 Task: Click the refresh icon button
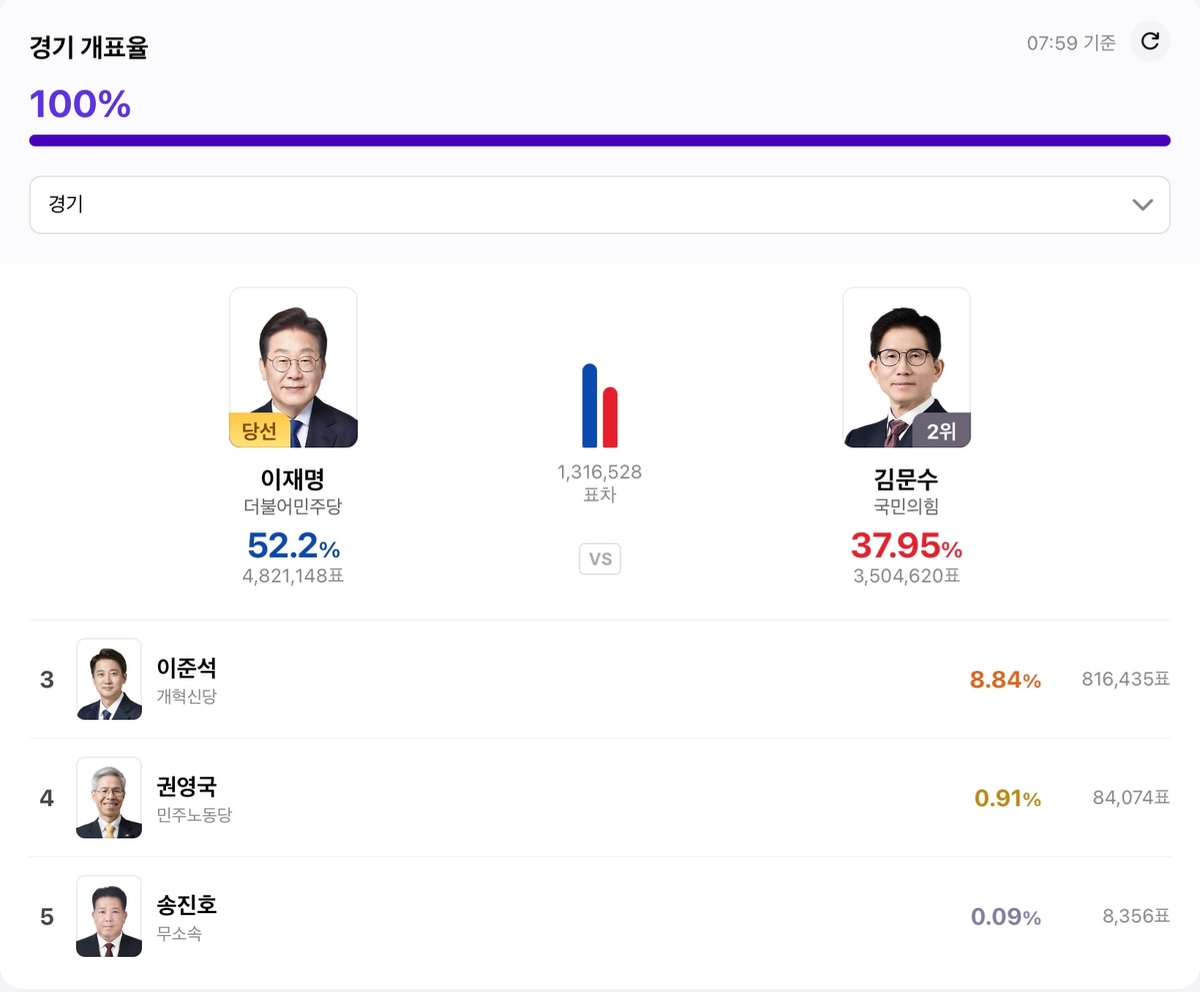(1150, 42)
